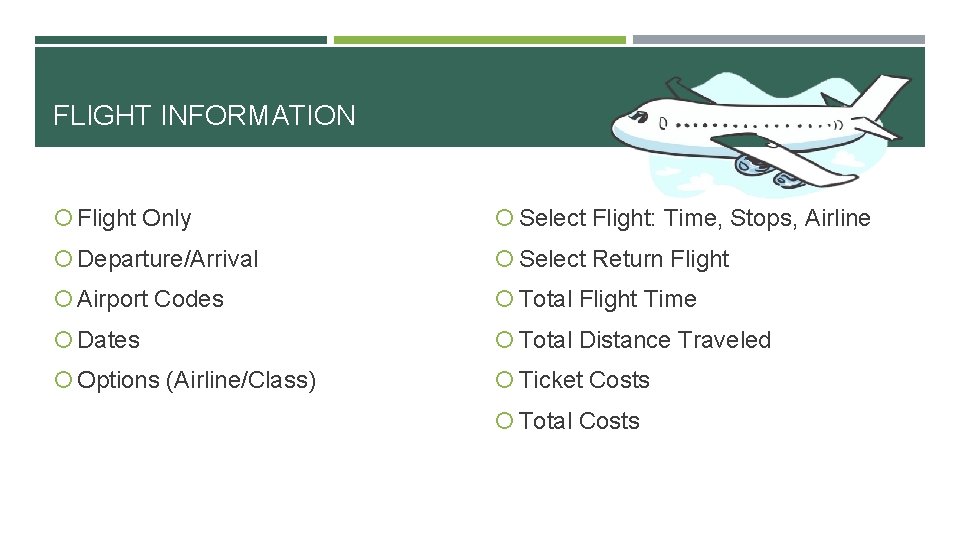Screen dimensions: 960x540
Task: Click the circle bullet marker beside Flight Only
Action: tap(62, 218)
